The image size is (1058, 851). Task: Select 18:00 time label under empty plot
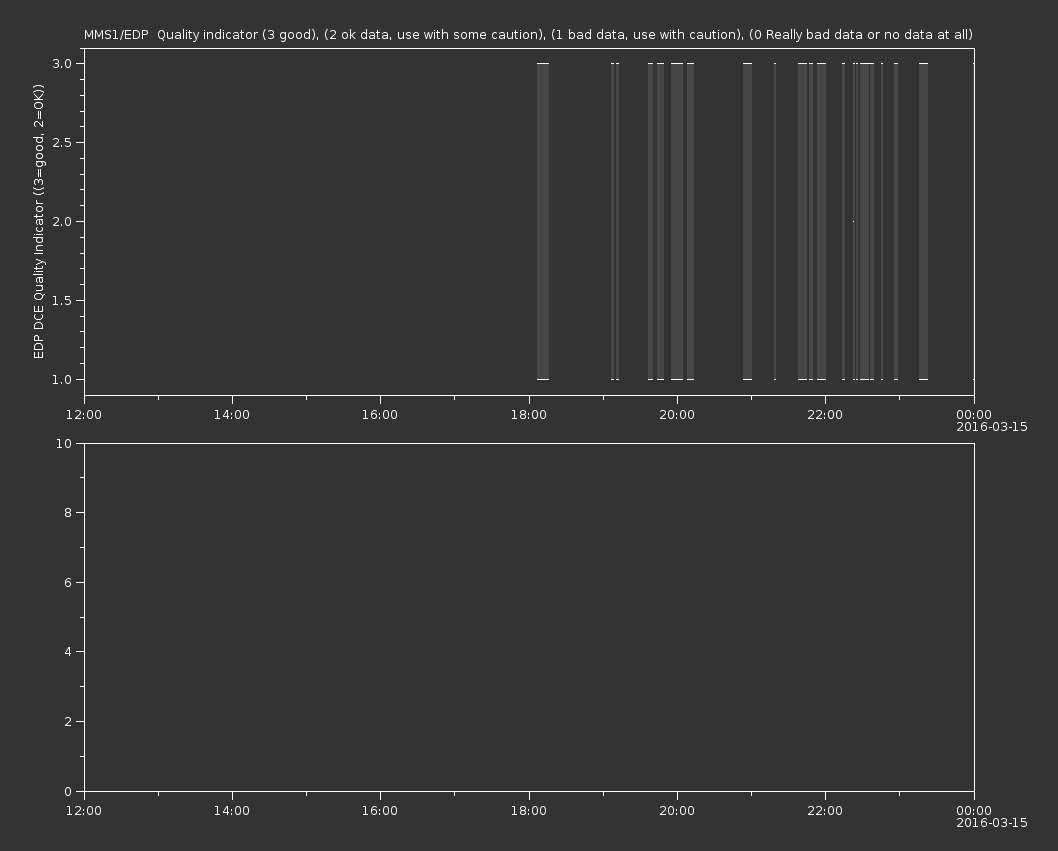pyautogui.click(x=528, y=811)
